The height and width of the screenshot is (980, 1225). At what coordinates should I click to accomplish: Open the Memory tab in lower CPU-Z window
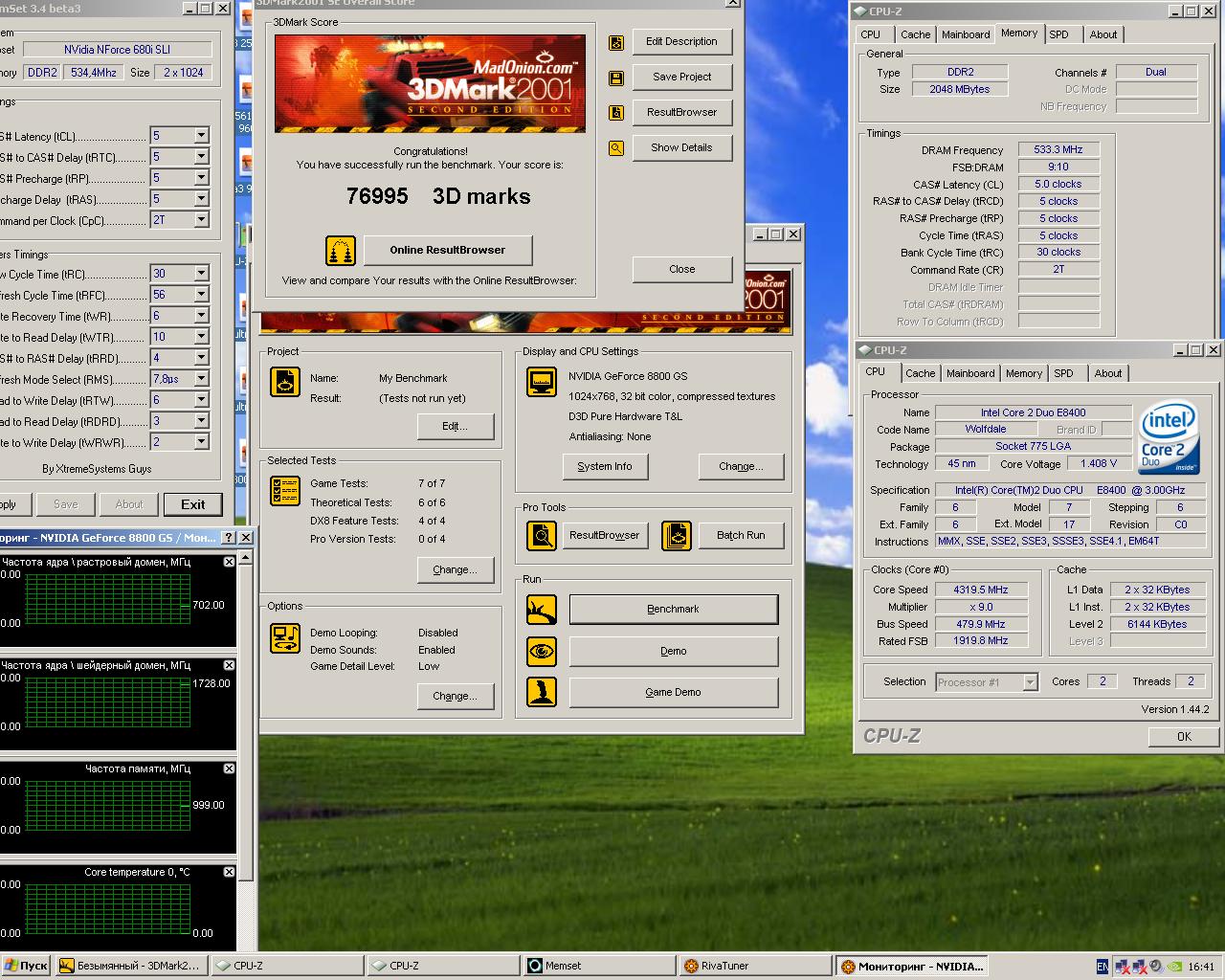point(1024,373)
